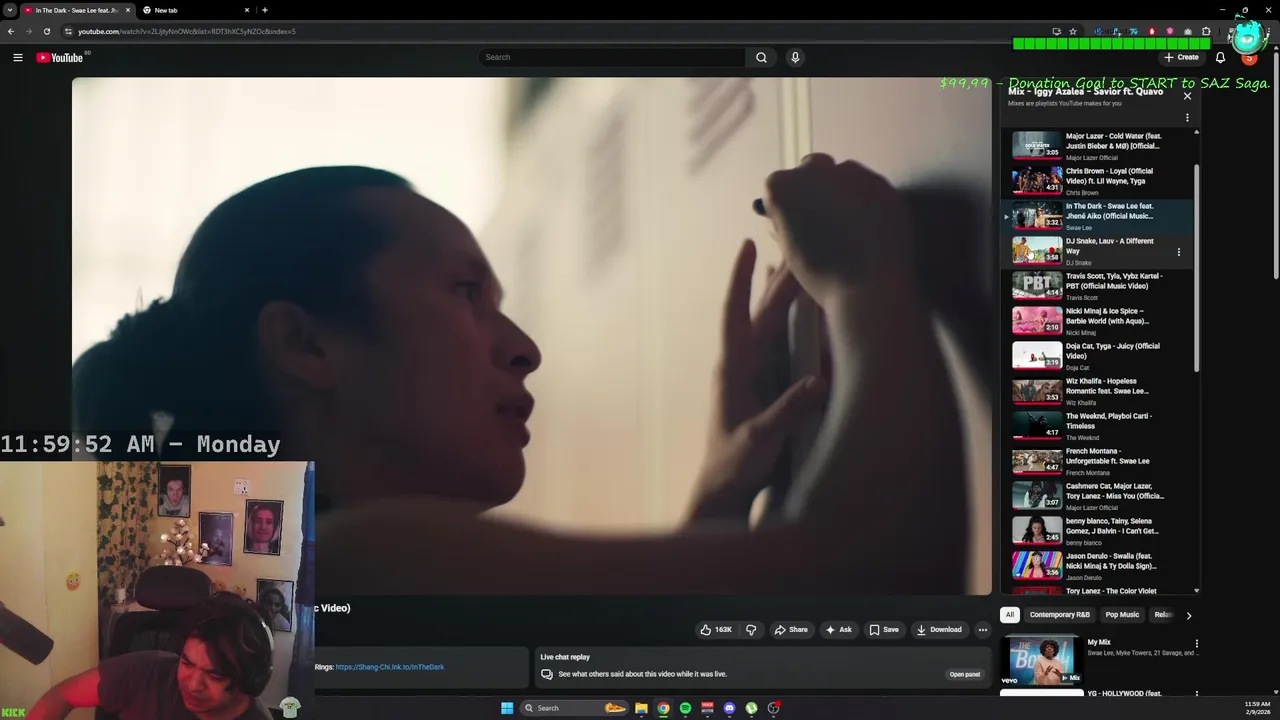Play Doja Cat, Tyga - Juicy
The width and height of the screenshot is (1280, 720).
[x=1098, y=356]
